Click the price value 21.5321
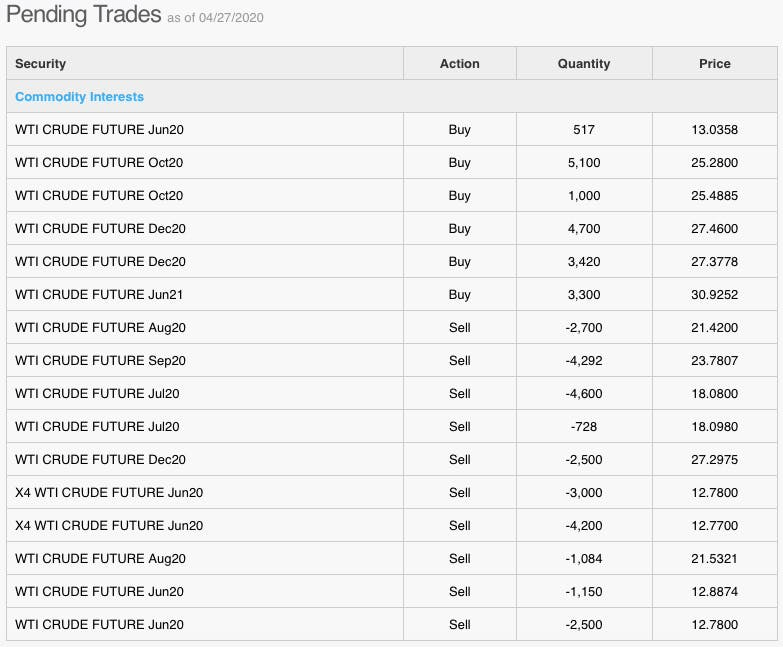Screen dimensions: 783x647 [714, 559]
